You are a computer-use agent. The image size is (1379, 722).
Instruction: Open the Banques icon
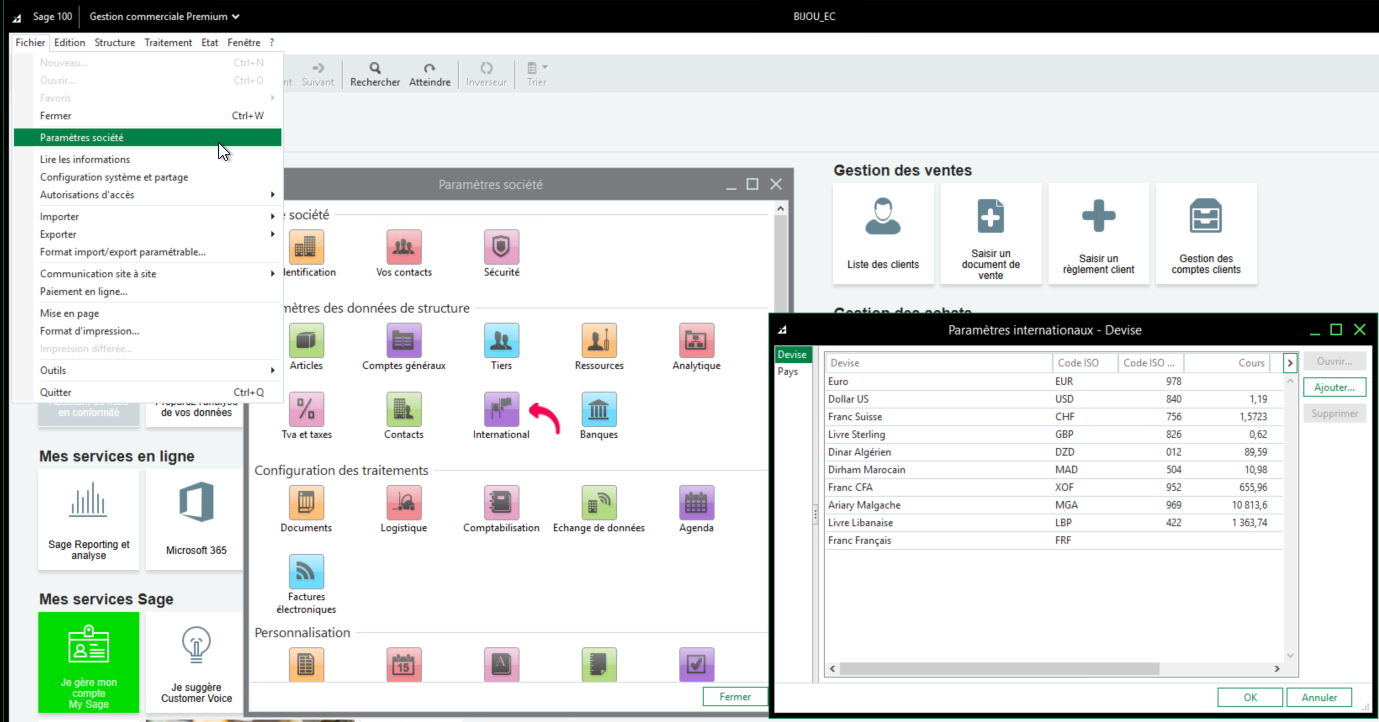(x=598, y=410)
